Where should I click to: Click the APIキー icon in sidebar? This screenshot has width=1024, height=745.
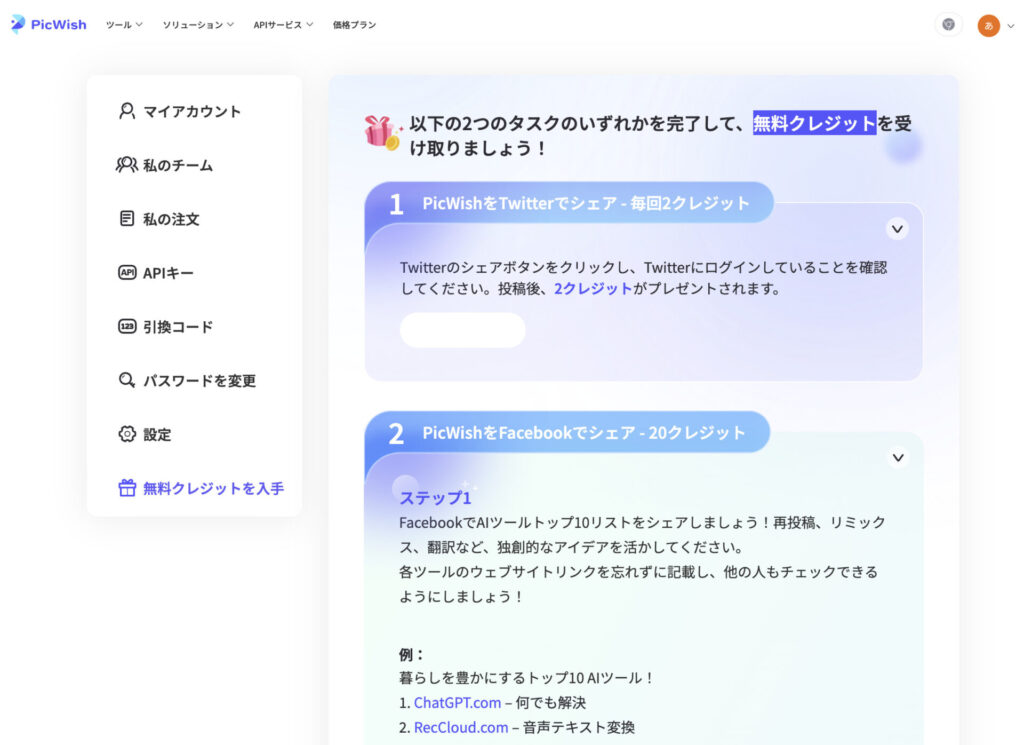[127, 273]
